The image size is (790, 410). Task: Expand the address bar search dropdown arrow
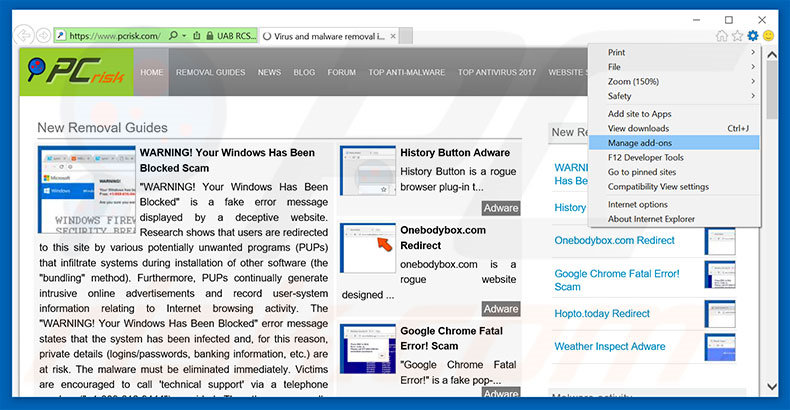pyautogui.click(x=184, y=36)
